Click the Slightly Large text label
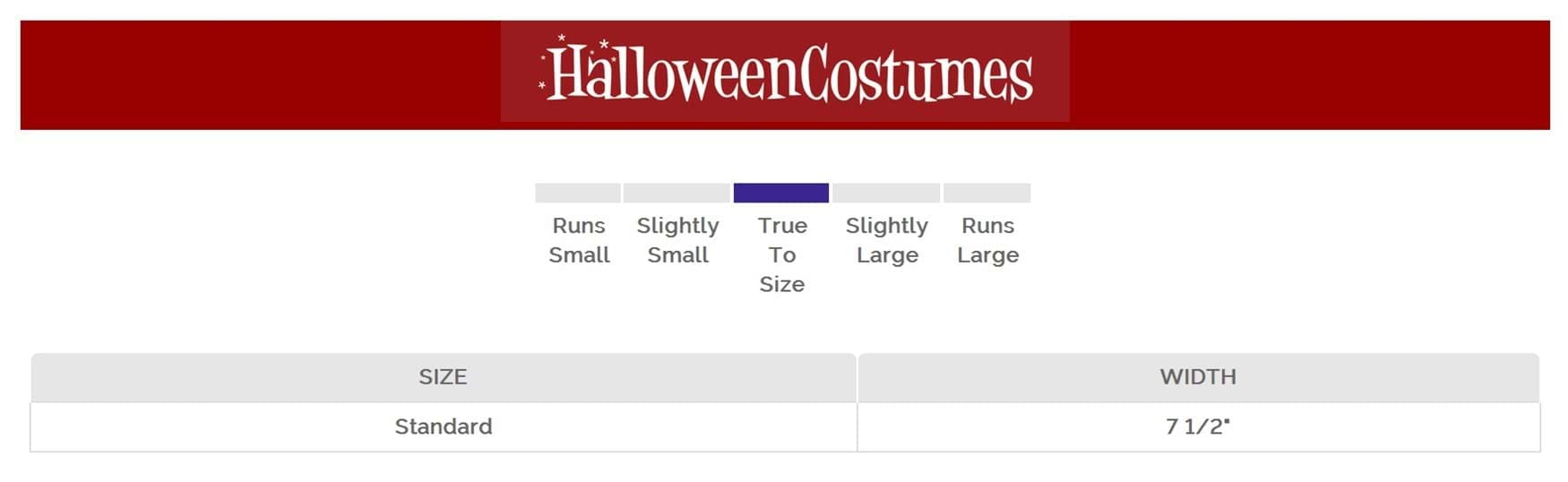Image resolution: width=1568 pixels, height=482 pixels. 886,240
